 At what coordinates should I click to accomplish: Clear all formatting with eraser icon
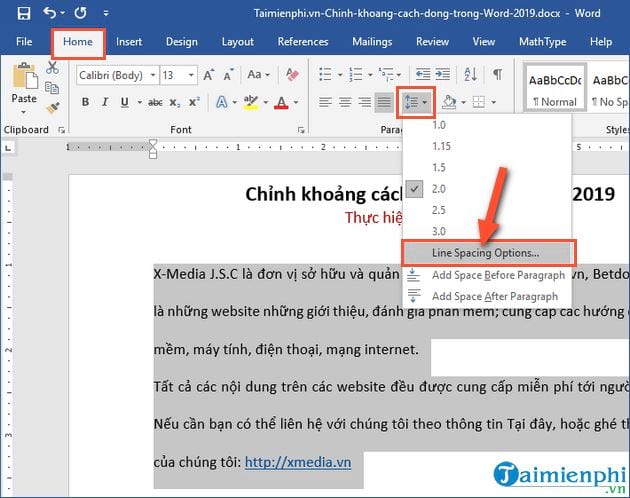(x=292, y=75)
